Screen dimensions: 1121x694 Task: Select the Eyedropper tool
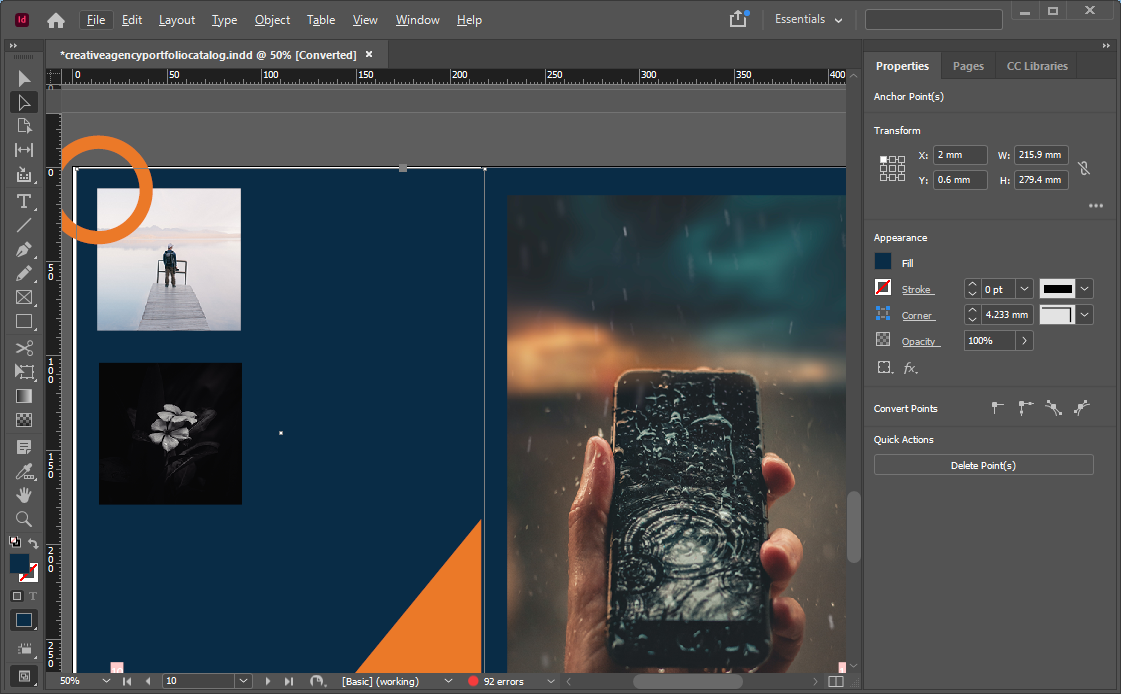click(24, 470)
